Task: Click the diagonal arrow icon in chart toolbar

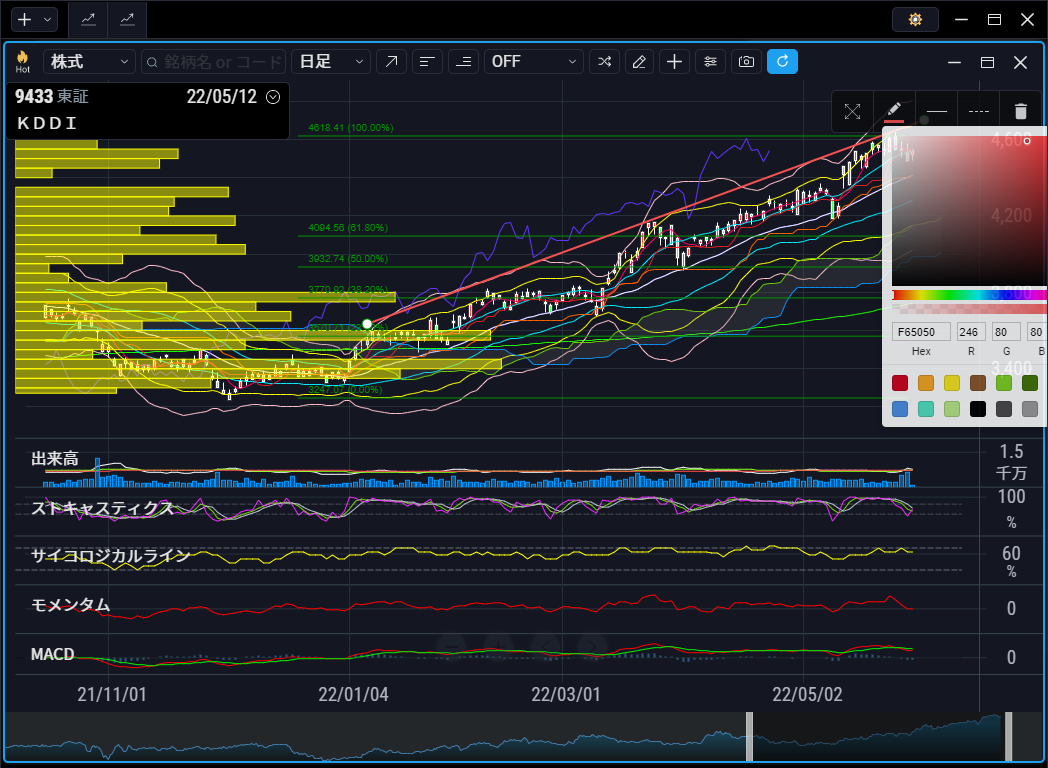Action: [x=391, y=62]
